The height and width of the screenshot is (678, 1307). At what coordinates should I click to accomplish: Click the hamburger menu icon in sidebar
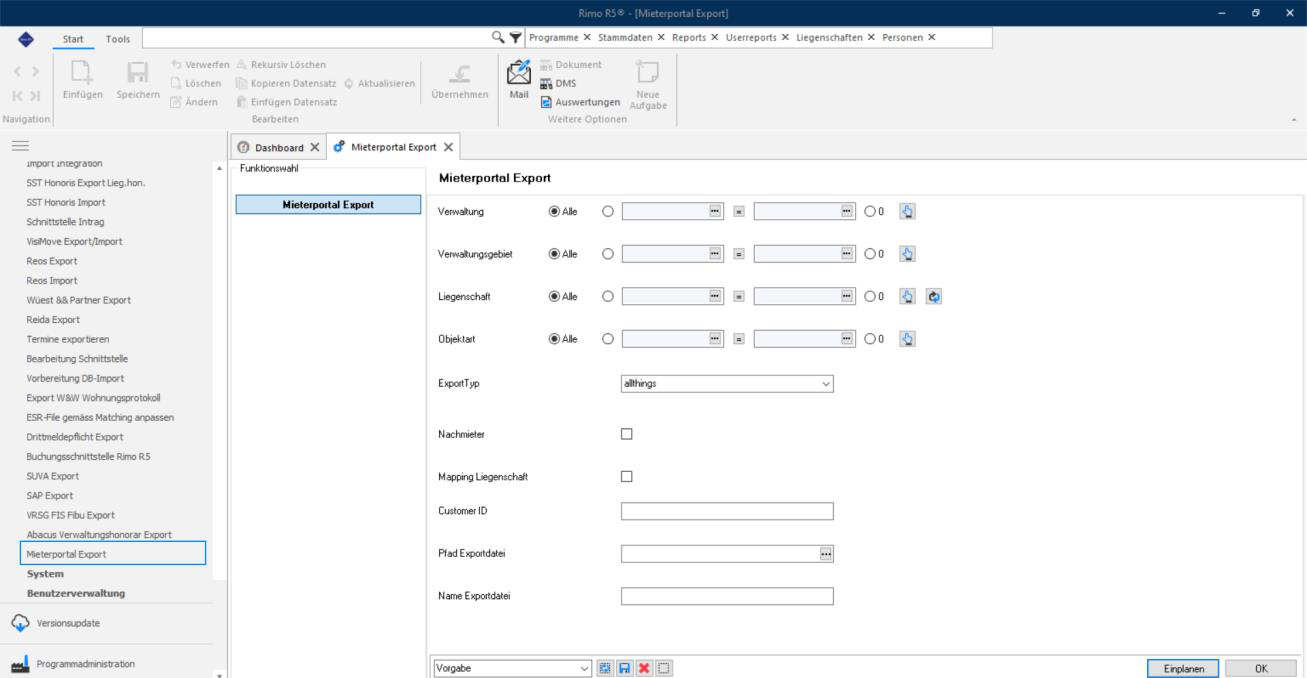click(x=18, y=146)
